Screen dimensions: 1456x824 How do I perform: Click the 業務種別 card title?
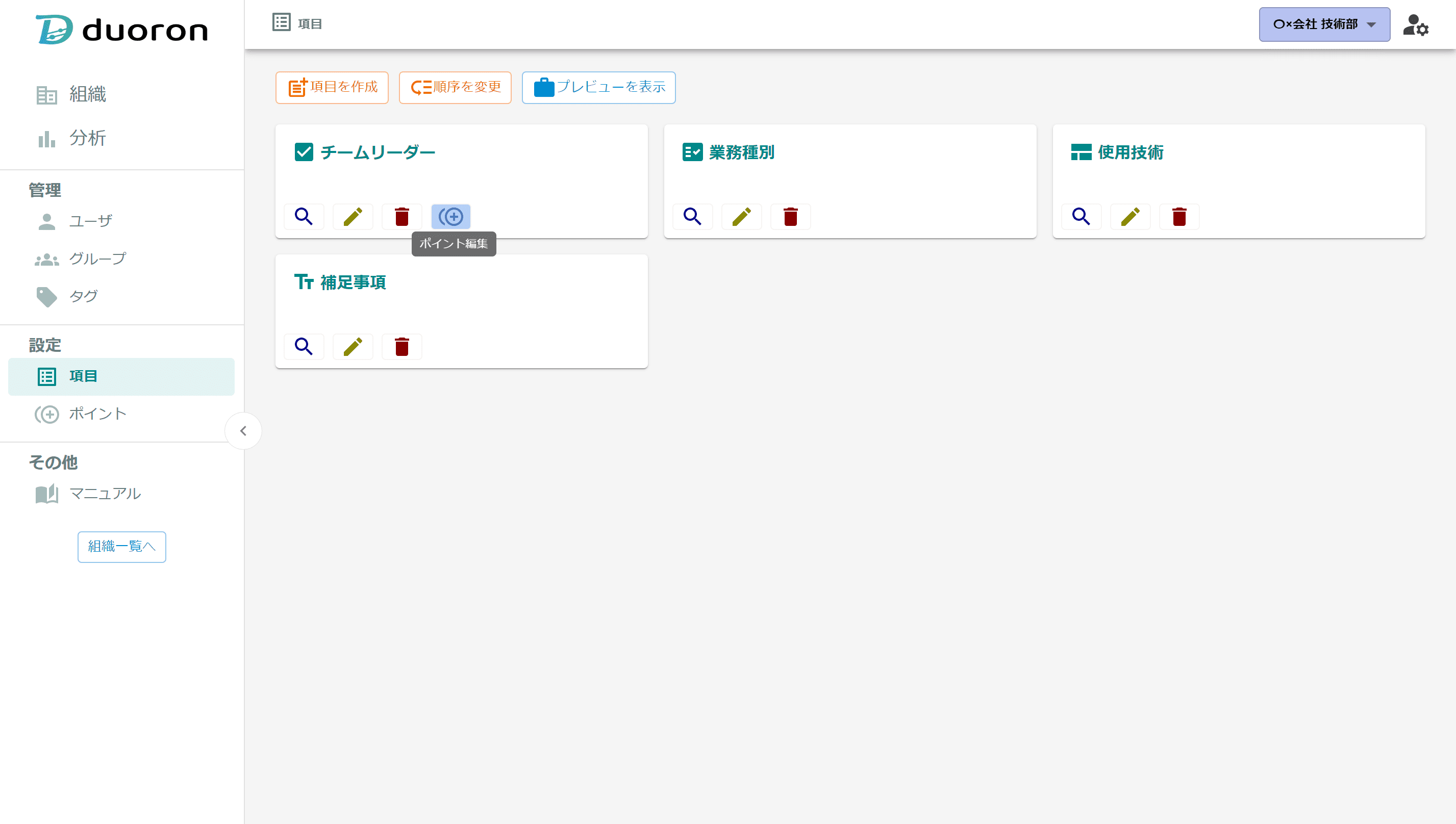pyautogui.click(x=742, y=153)
